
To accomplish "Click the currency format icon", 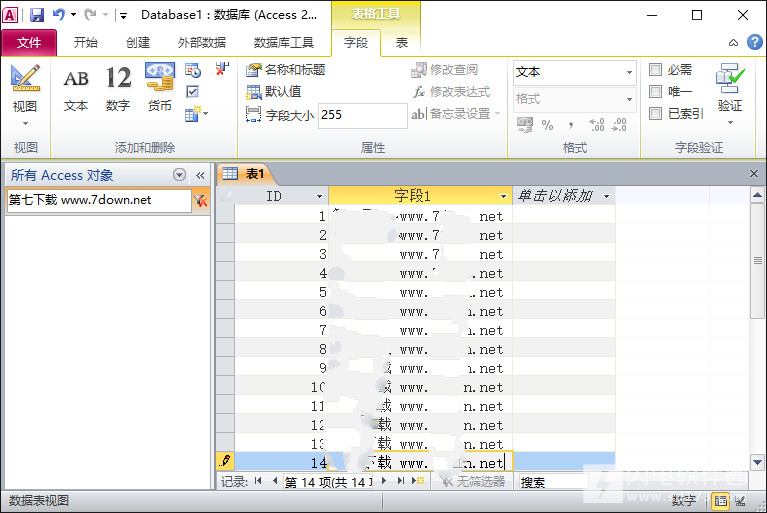I will coord(525,125).
